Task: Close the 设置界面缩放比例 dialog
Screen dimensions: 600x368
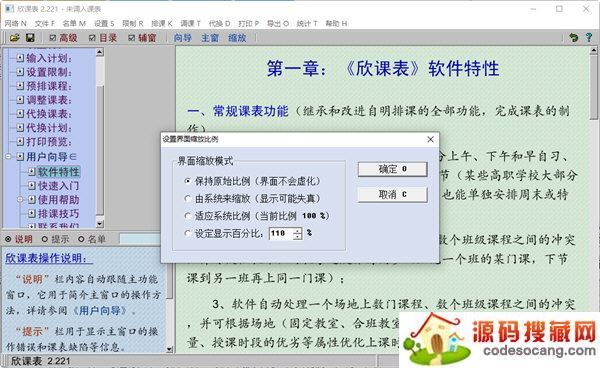Action: coord(430,139)
